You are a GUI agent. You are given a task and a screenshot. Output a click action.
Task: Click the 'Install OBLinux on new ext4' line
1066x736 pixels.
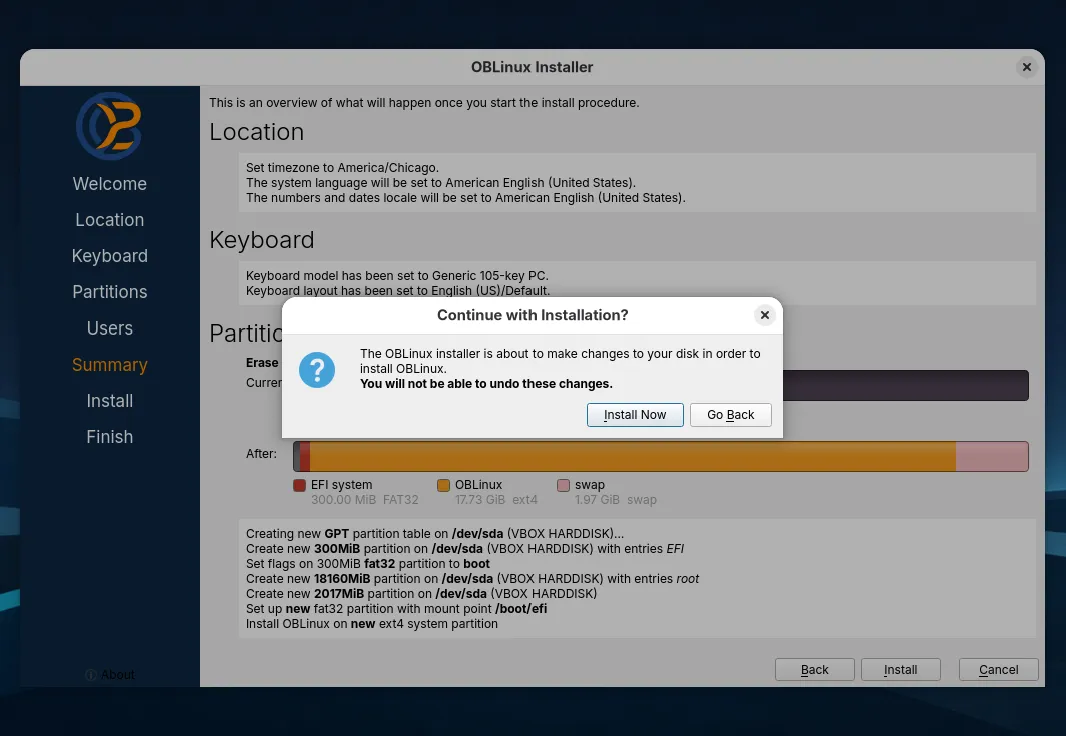(372, 623)
